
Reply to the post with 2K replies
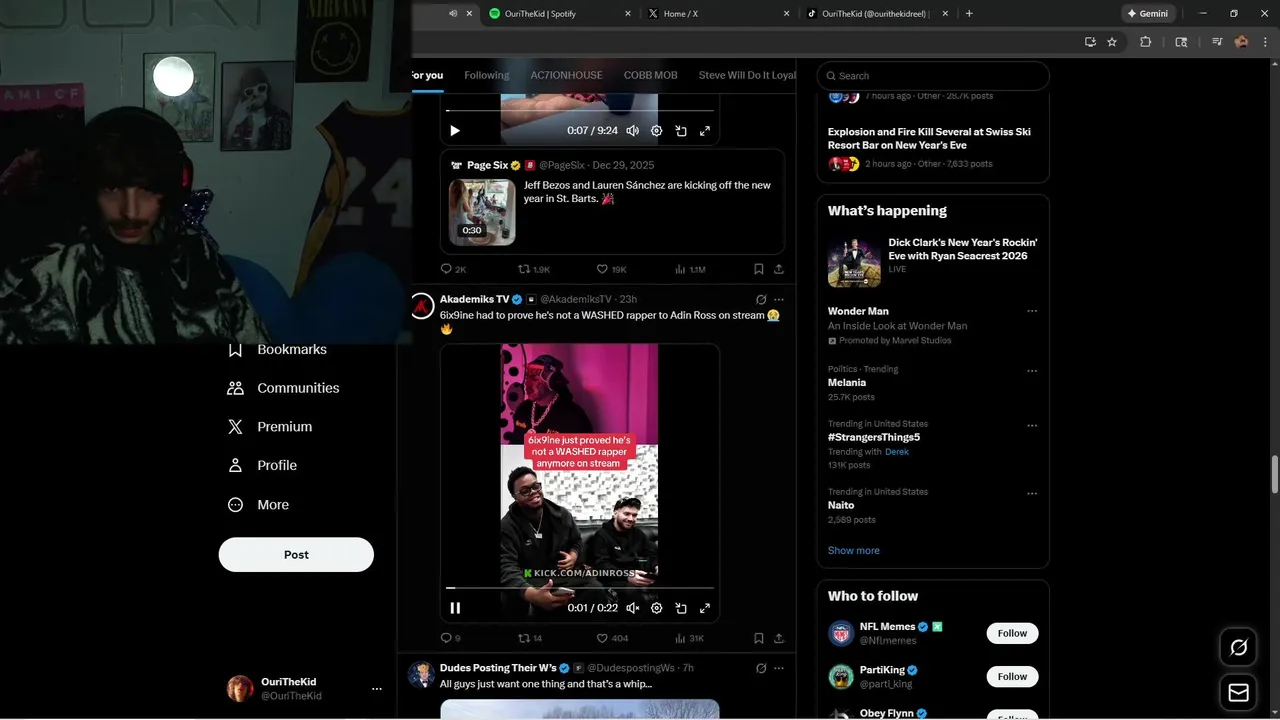coord(453,269)
